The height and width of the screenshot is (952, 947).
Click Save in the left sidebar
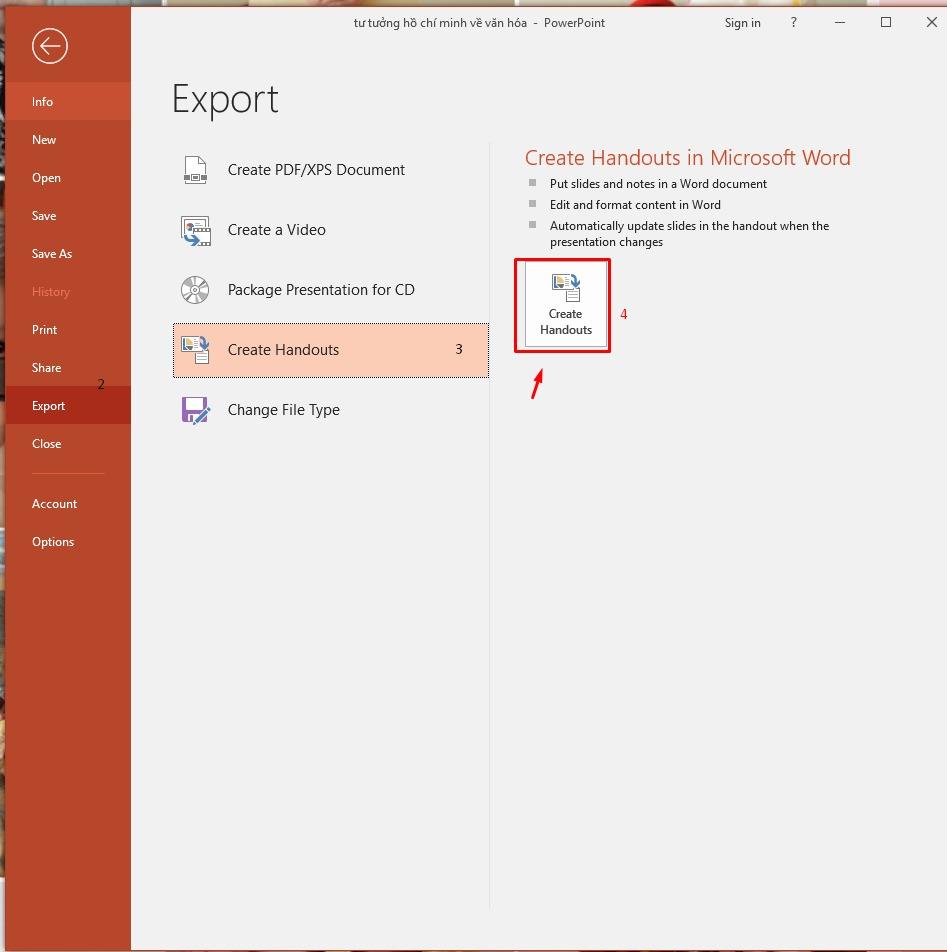pyautogui.click(x=44, y=215)
